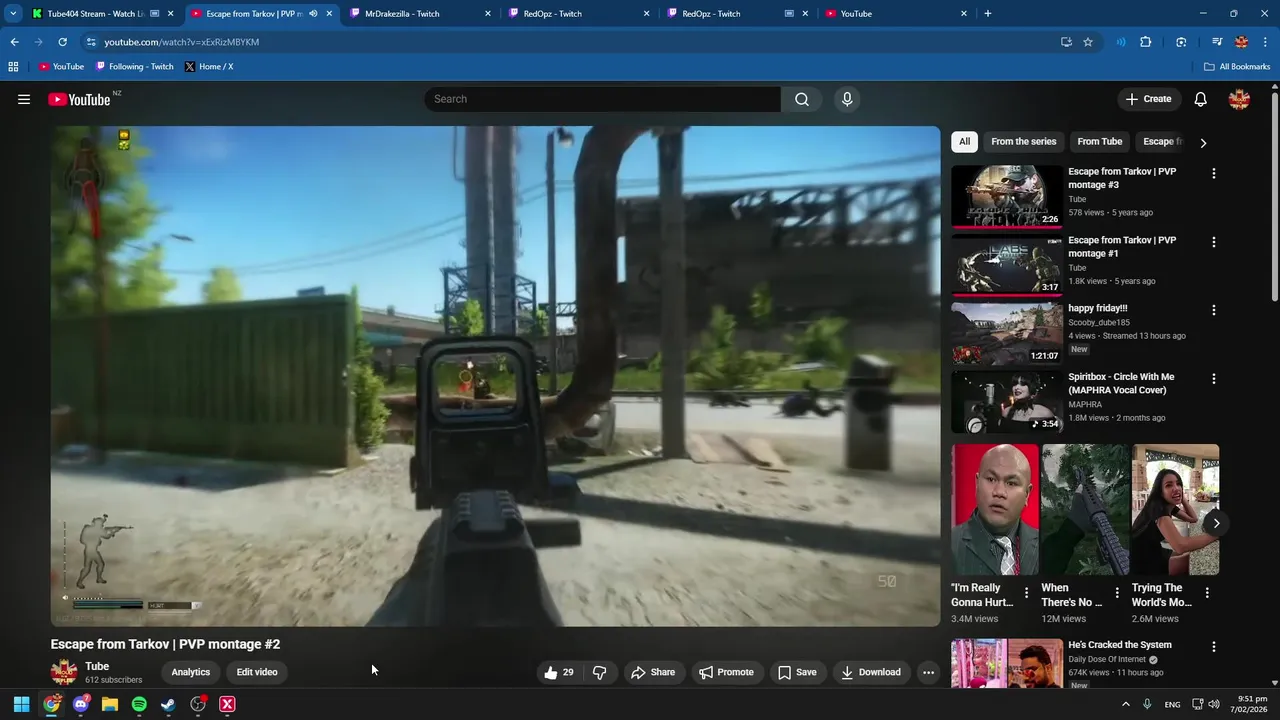Reload the page in Chrome
The image size is (1280, 720).
[62, 42]
